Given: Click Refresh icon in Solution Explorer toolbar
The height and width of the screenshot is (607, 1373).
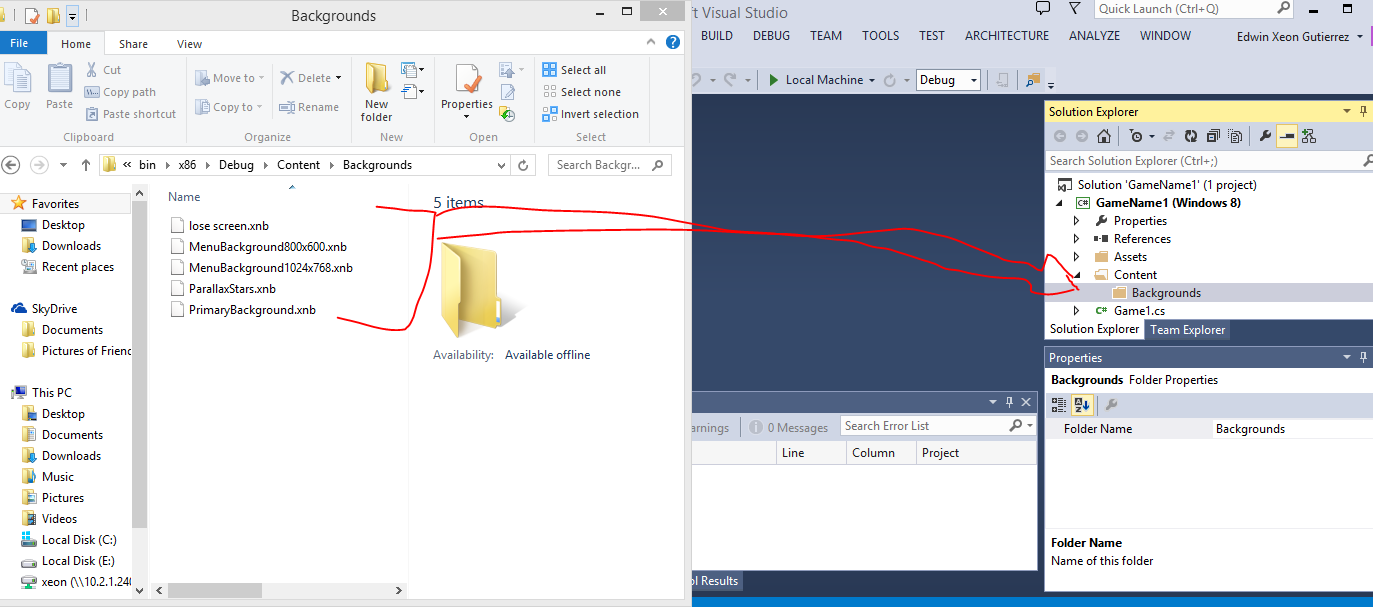Looking at the screenshot, I should pyautogui.click(x=1191, y=136).
